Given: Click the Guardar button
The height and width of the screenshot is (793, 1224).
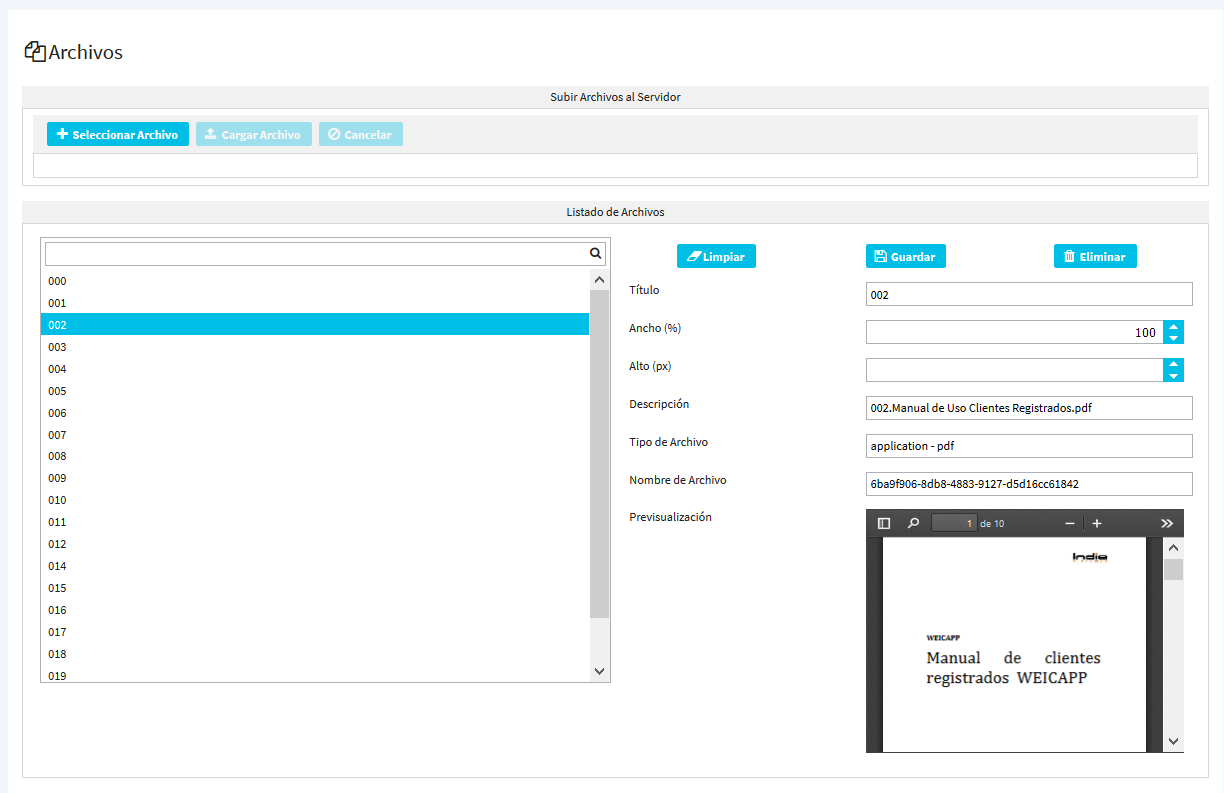Looking at the screenshot, I should [x=905, y=257].
